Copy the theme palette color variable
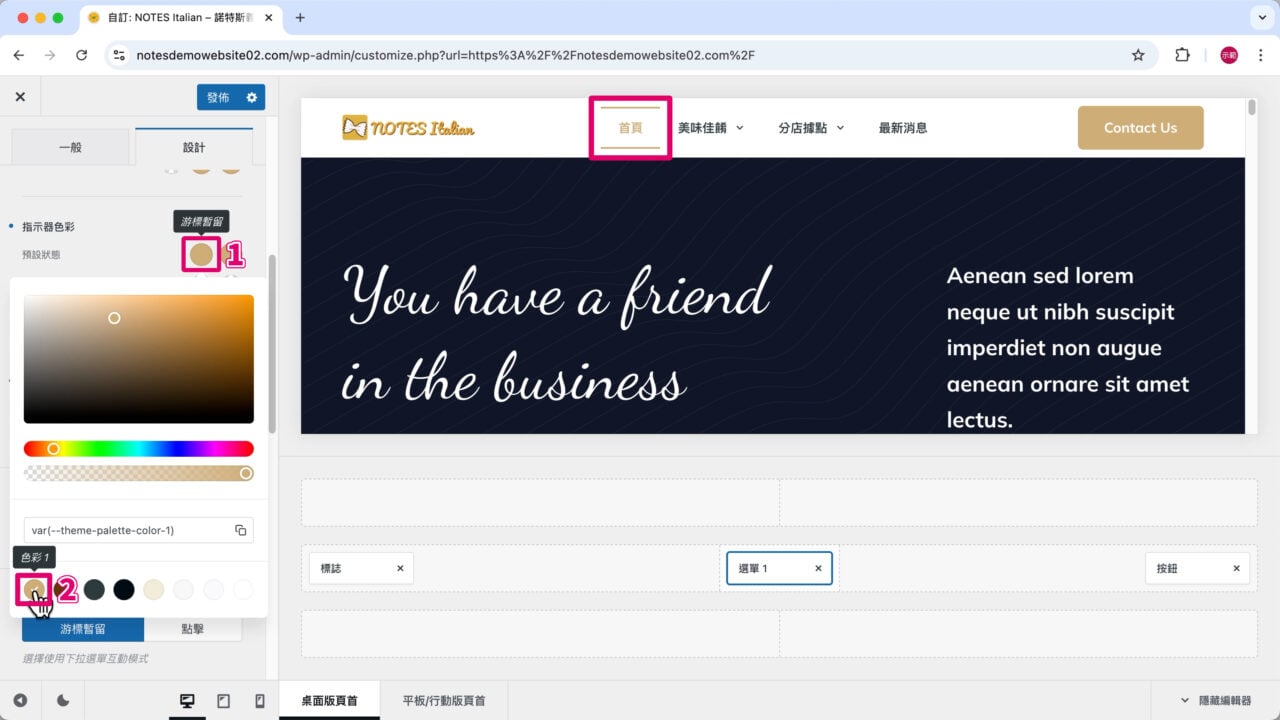Screen dimensions: 1280x720 coord(240,530)
